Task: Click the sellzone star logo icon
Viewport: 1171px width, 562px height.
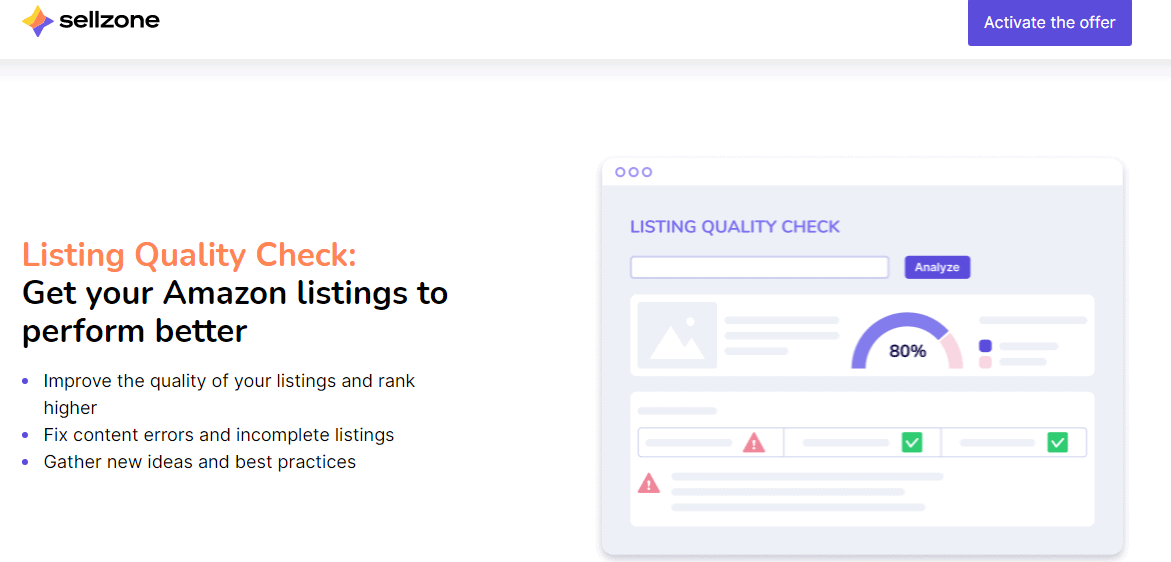Action: click(x=37, y=21)
